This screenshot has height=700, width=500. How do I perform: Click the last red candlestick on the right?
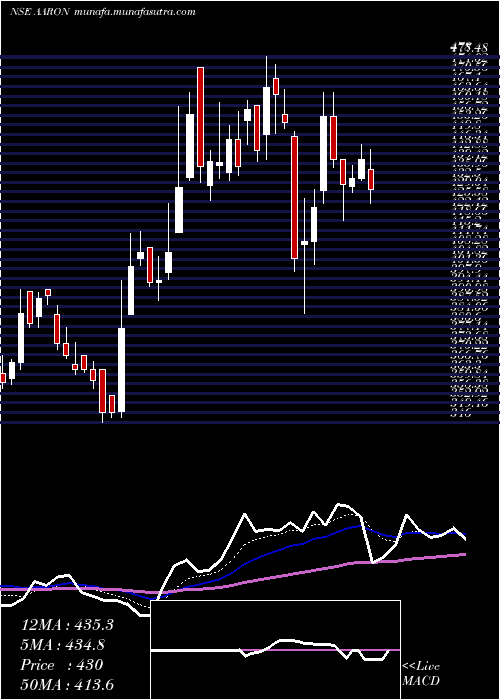(x=371, y=179)
